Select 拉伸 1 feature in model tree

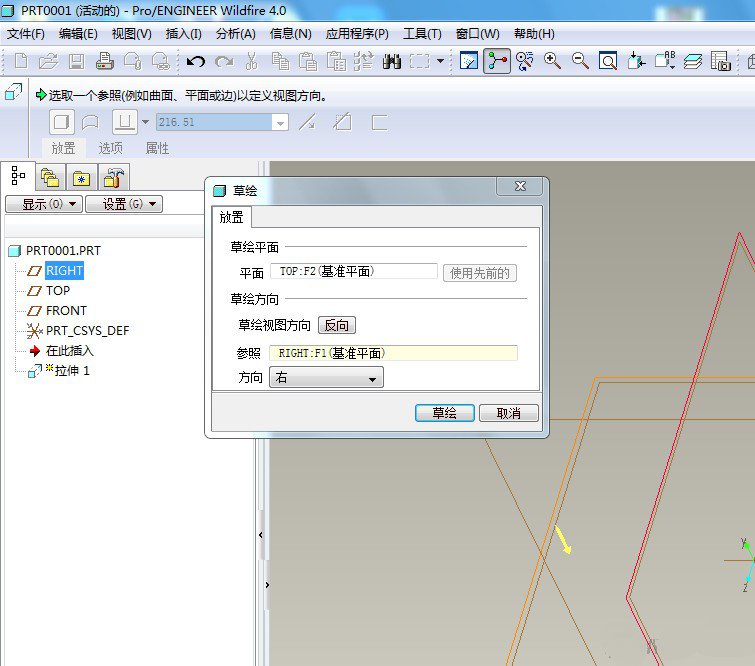pyautogui.click(x=72, y=370)
